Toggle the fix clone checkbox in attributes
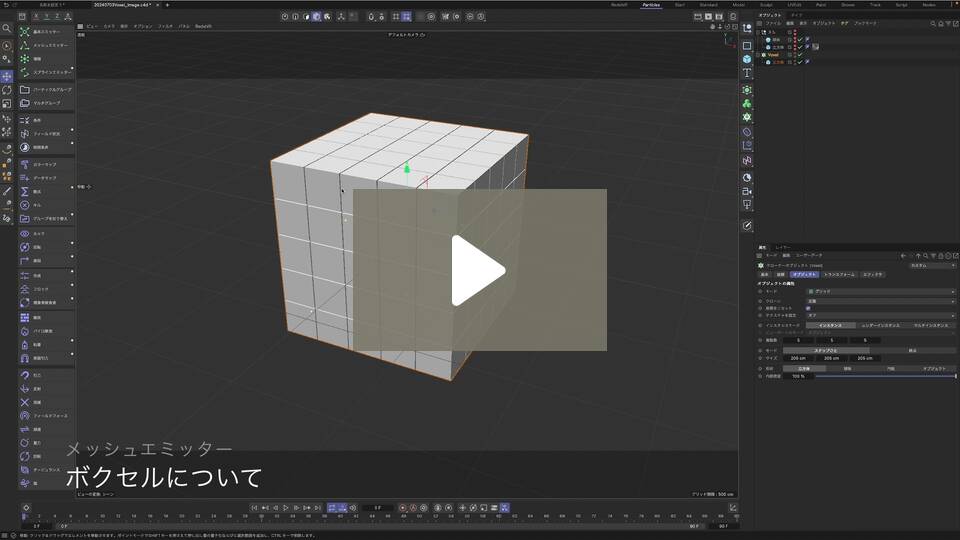This screenshot has height=540, width=960. pyautogui.click(x=808, y=308)
